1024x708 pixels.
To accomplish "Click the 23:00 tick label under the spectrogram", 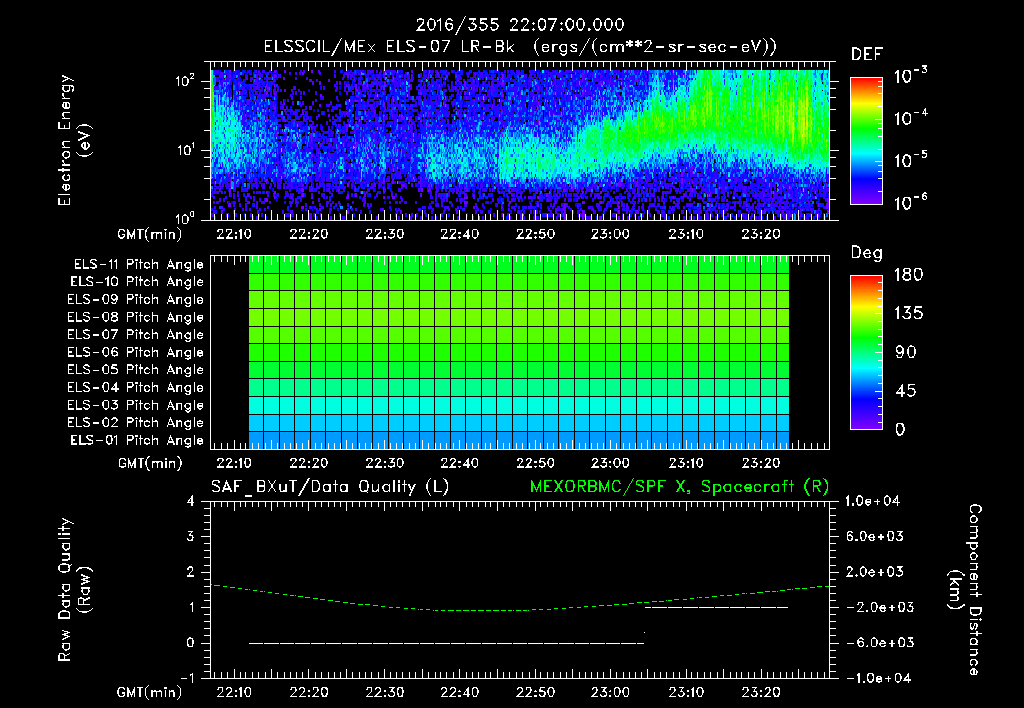I will pos(611,234).
